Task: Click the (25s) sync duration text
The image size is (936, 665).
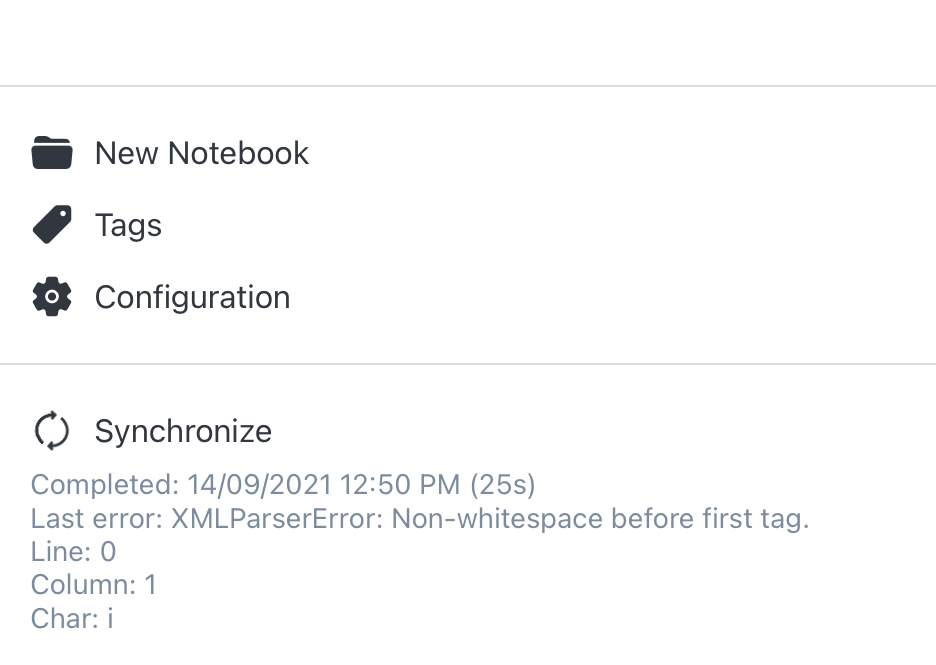Action: (x=504, y=484)
